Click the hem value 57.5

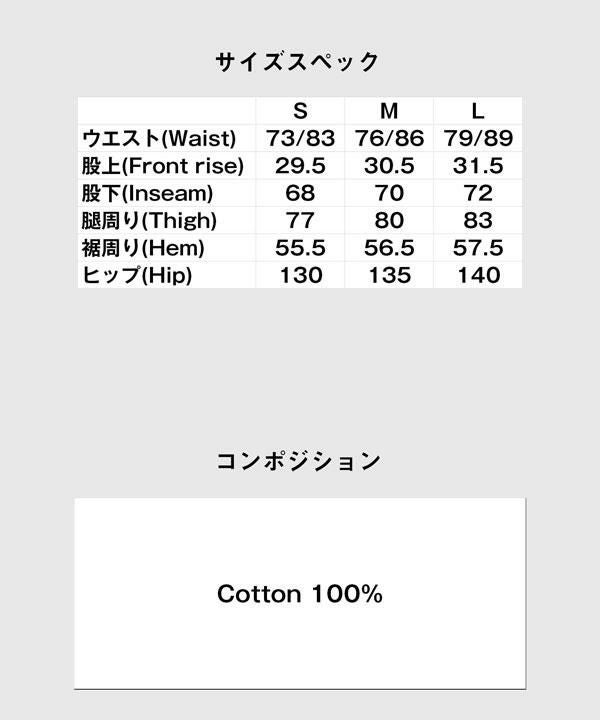(478, 248)
